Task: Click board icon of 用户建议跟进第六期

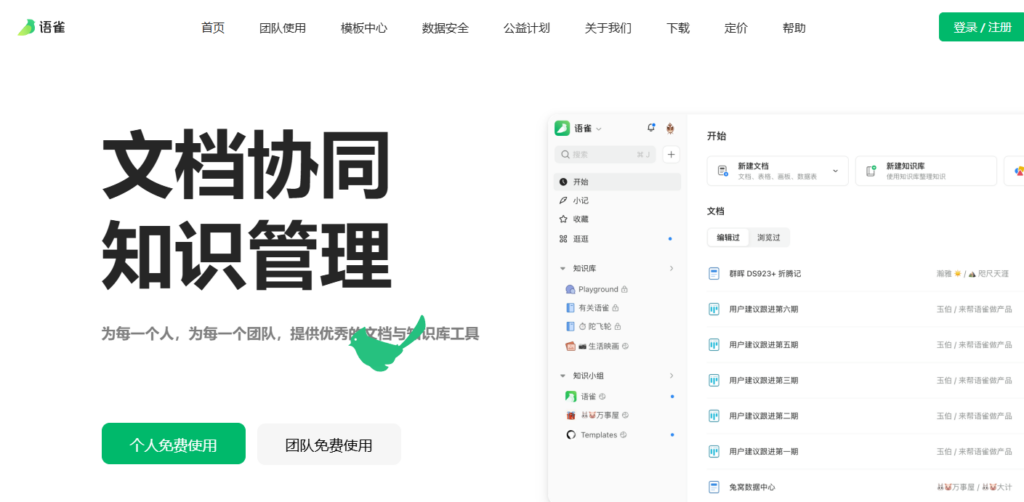Action: point(714,309)
